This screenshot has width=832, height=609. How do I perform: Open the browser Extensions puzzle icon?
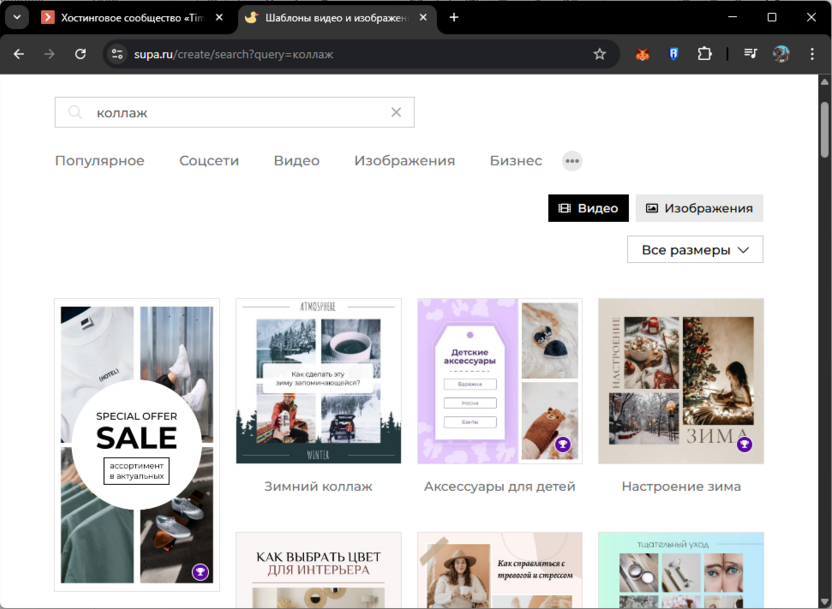(705, 54)
